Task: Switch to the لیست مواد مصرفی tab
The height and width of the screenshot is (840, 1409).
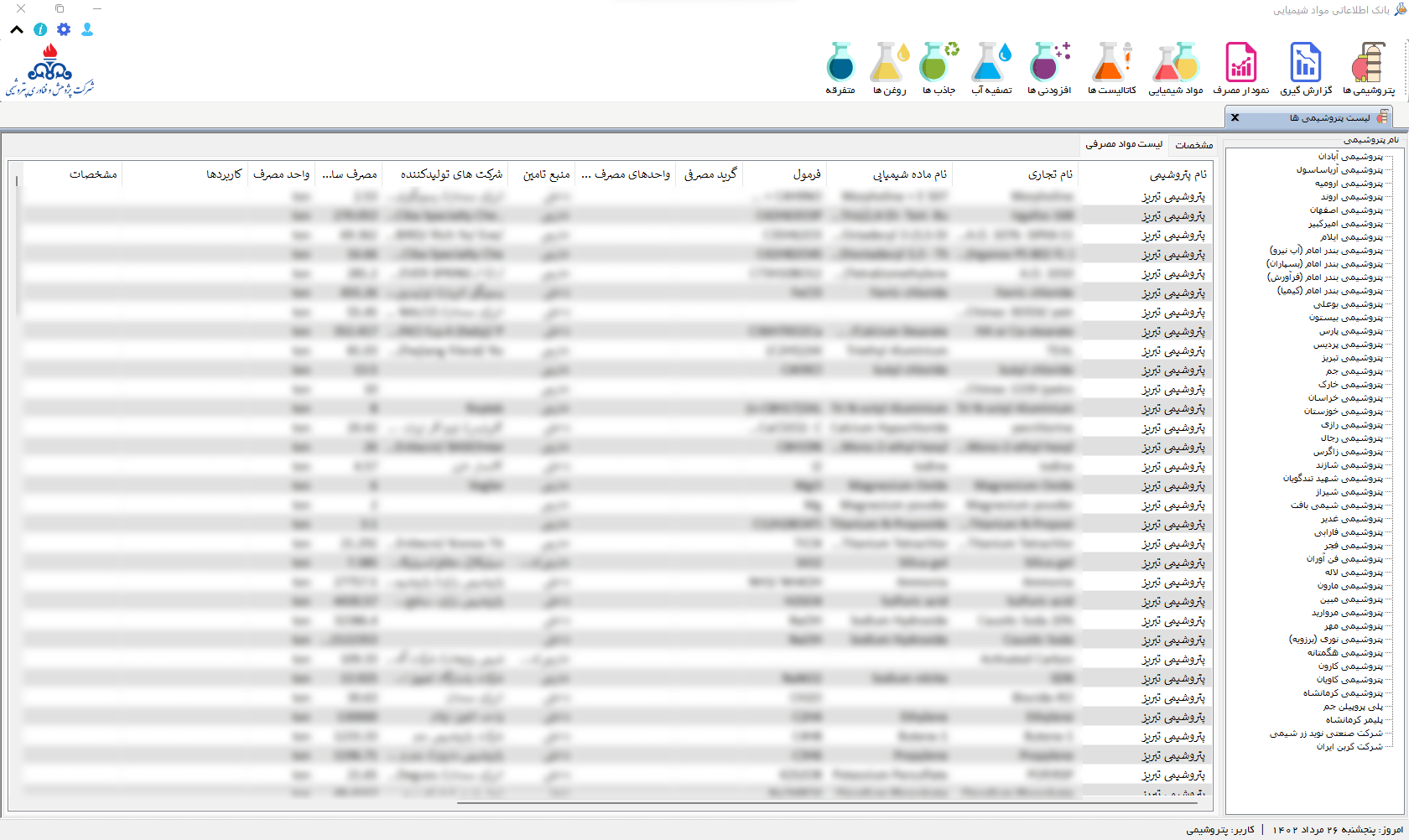Action: 1124,144
